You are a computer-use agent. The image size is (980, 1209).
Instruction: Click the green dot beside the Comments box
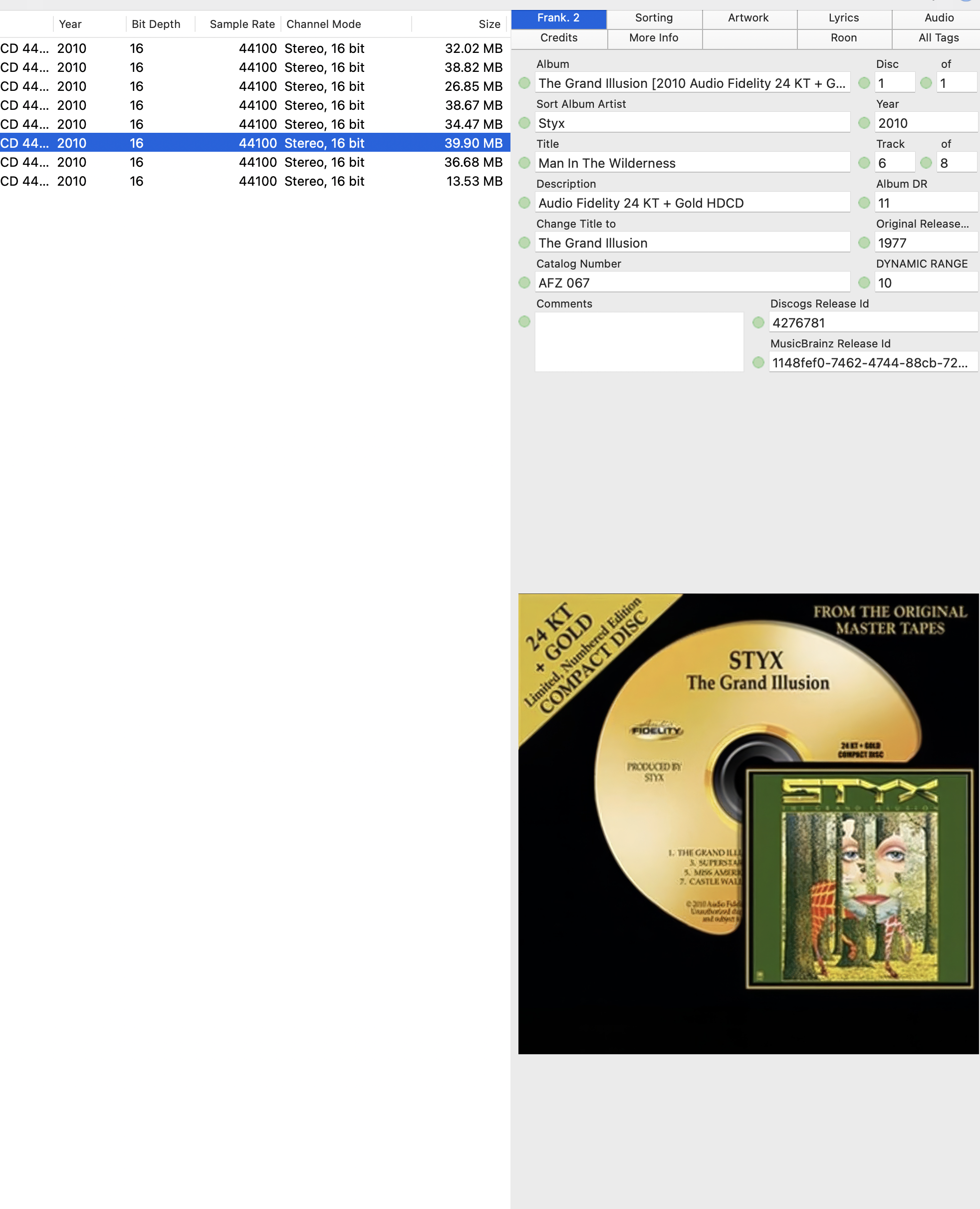[x=524, y=321]
